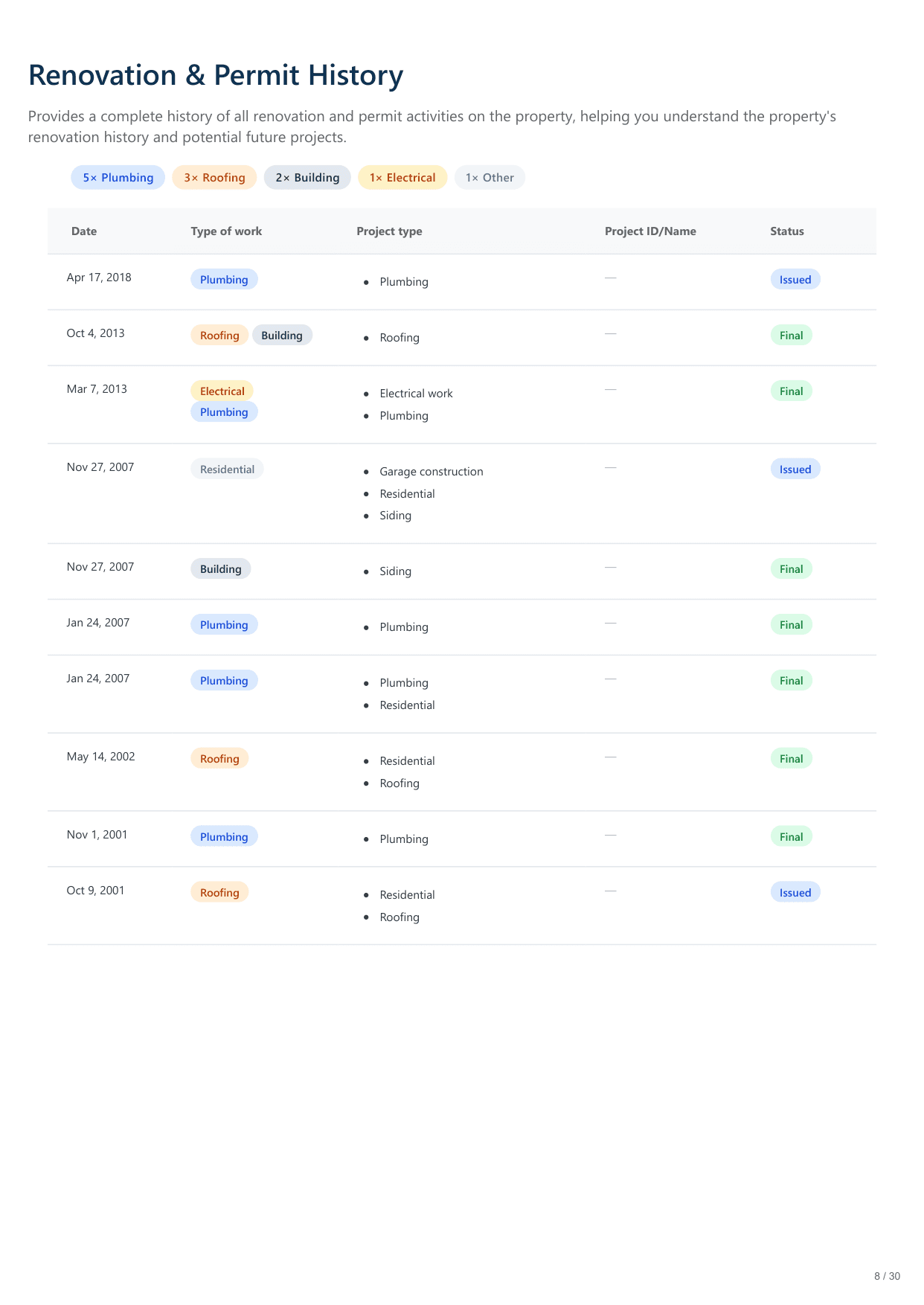Click the Project ID/Name column header
This screenshot has width=924, height=1305.
(650, 231)
